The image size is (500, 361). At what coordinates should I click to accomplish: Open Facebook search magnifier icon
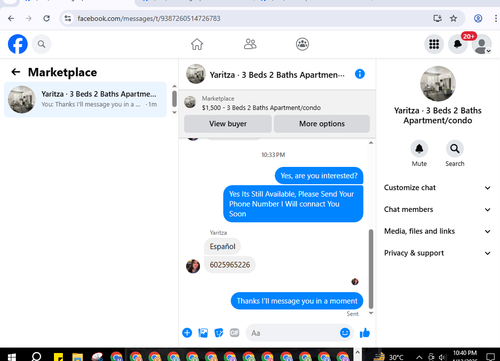click(x=41, y=44)
